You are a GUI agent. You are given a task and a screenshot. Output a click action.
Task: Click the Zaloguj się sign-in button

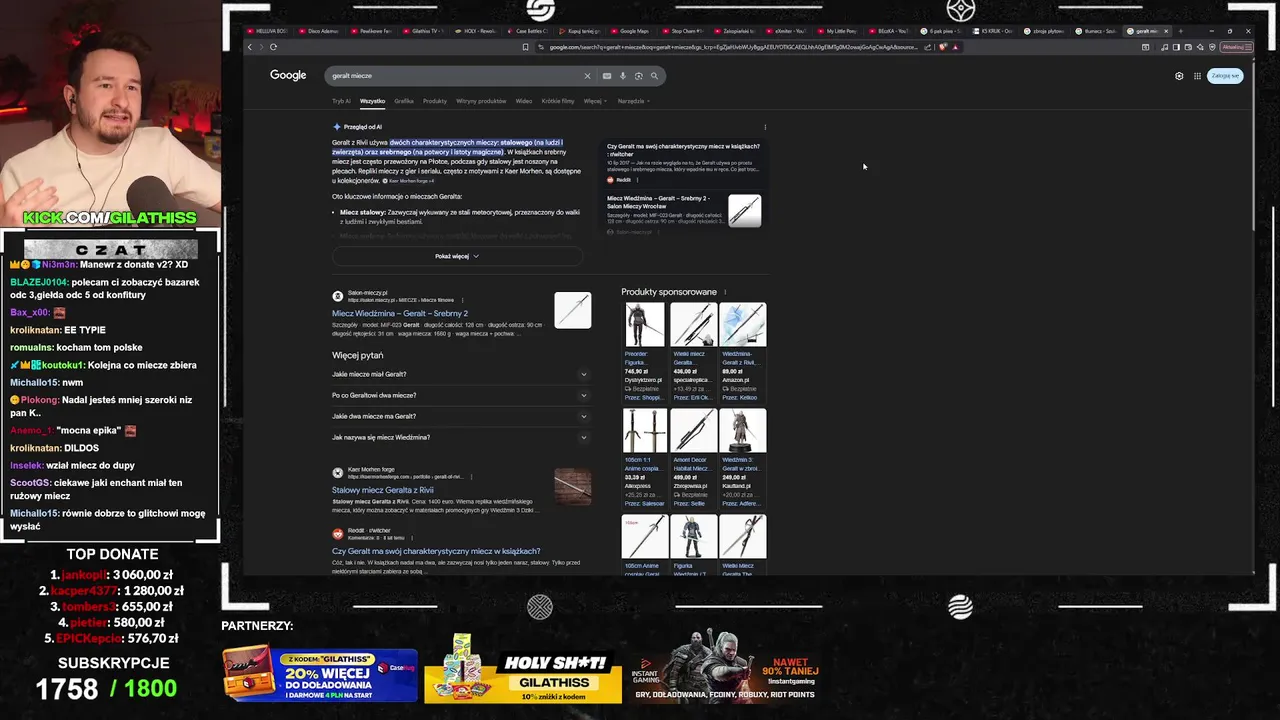coord(1225,76)
